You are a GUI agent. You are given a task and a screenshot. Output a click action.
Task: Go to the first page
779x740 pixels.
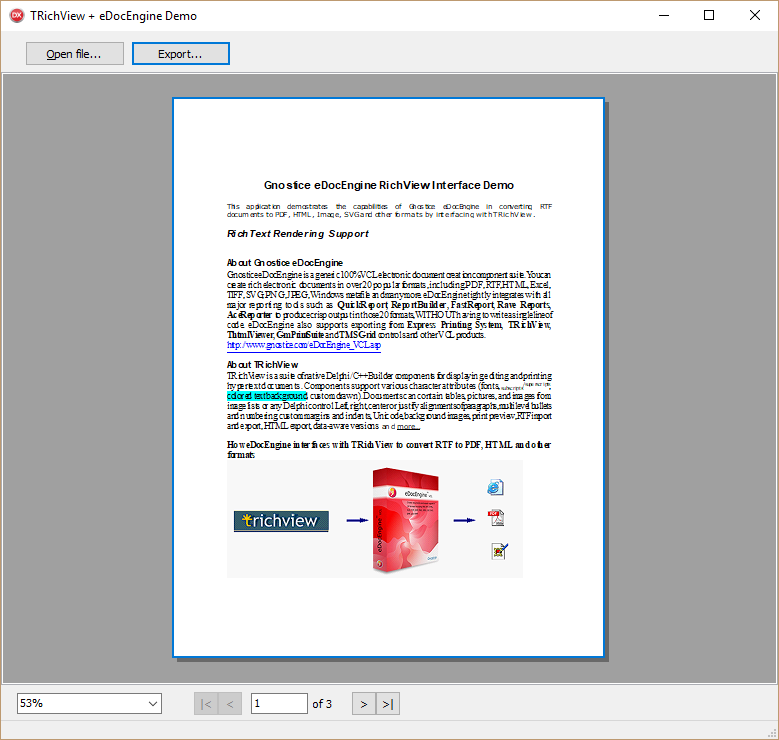(206, 704)
